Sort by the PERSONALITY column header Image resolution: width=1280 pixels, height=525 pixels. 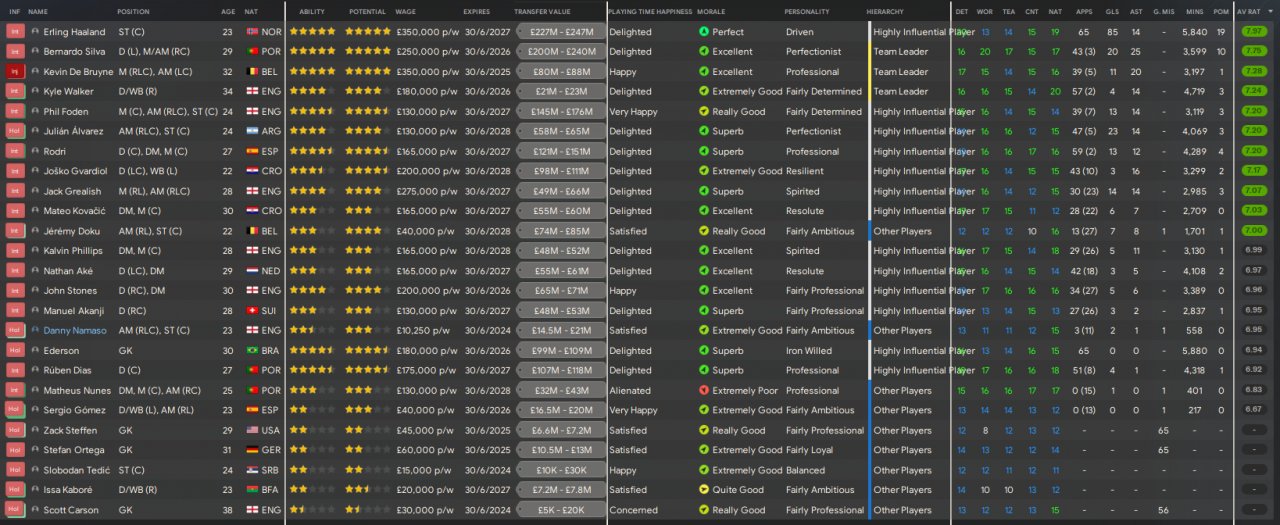click(x=807, y=11)
